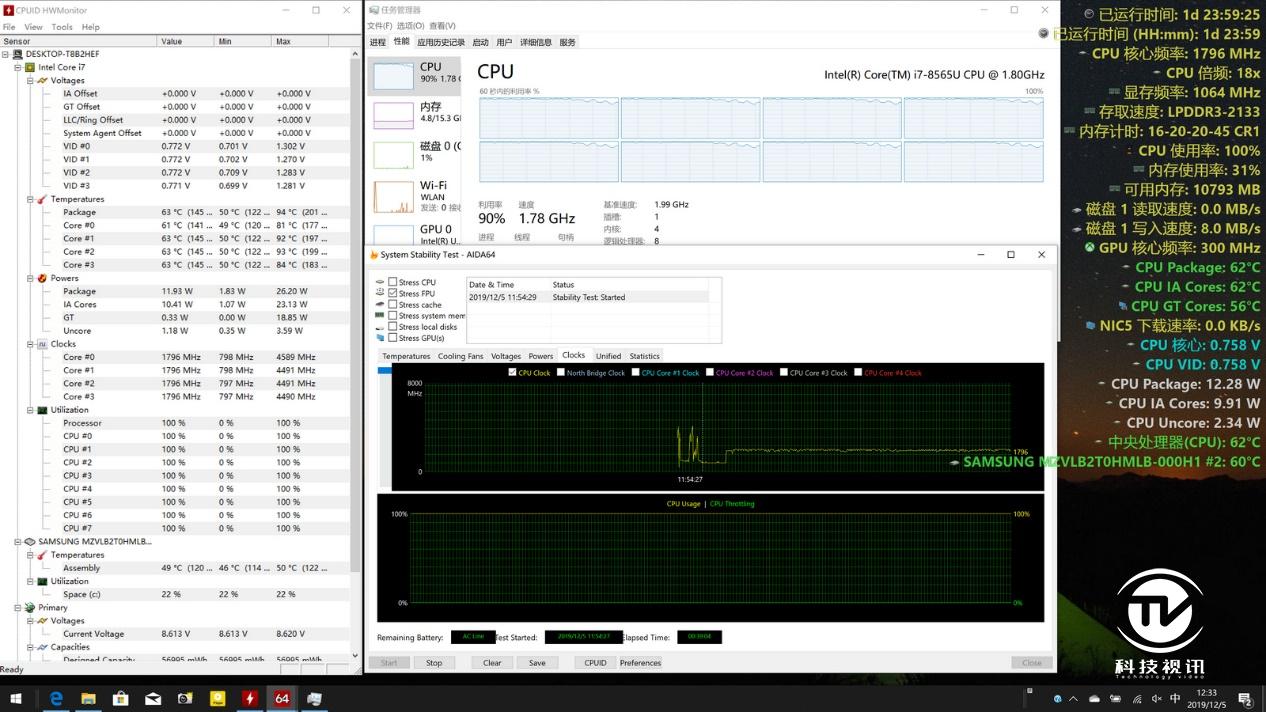
Task: Collapse the Voltages node under Intel Core i7
Action: [x=31, y=80]
